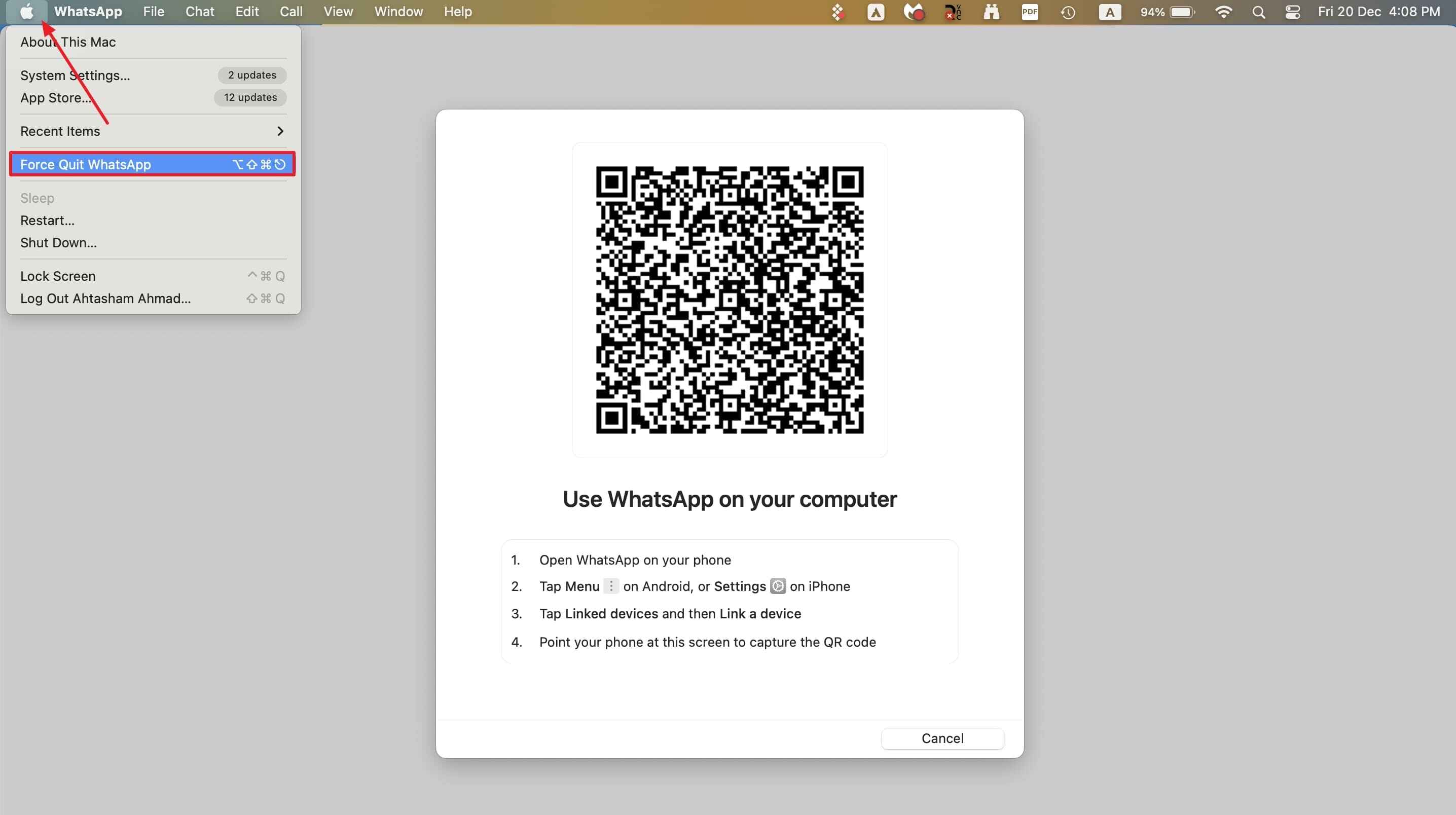The height and width of the screenshot is (815, 1456).
Task: Click the 12 updates badge
Action: [x=250, y=98]
